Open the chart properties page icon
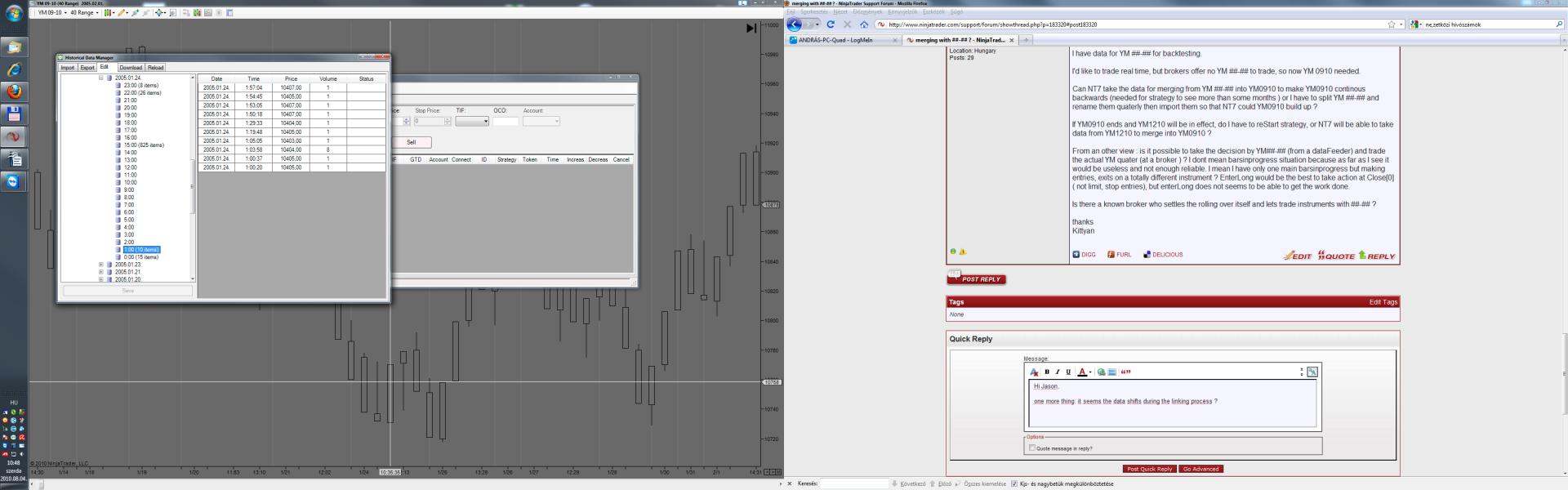 click(229, 13)
